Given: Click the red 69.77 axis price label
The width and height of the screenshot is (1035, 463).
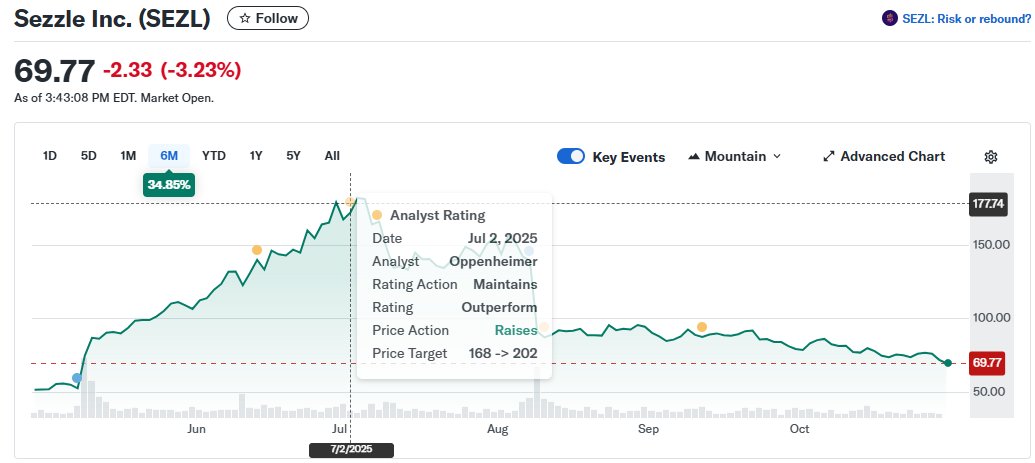Looking at the screenshot, I should [x=987, y=363].
